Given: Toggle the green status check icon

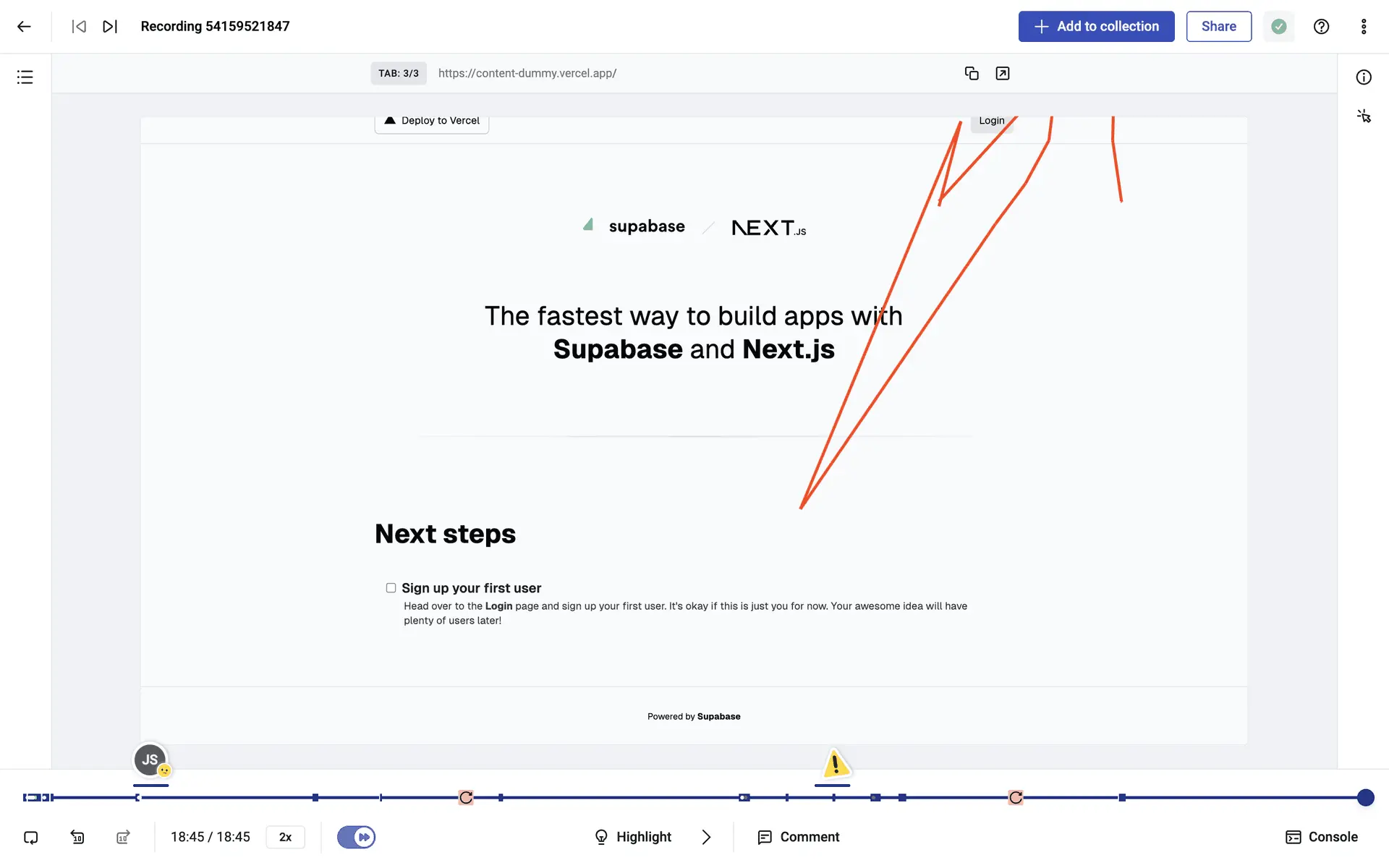Looking at the screenshot, I should tap(1278, 27).
